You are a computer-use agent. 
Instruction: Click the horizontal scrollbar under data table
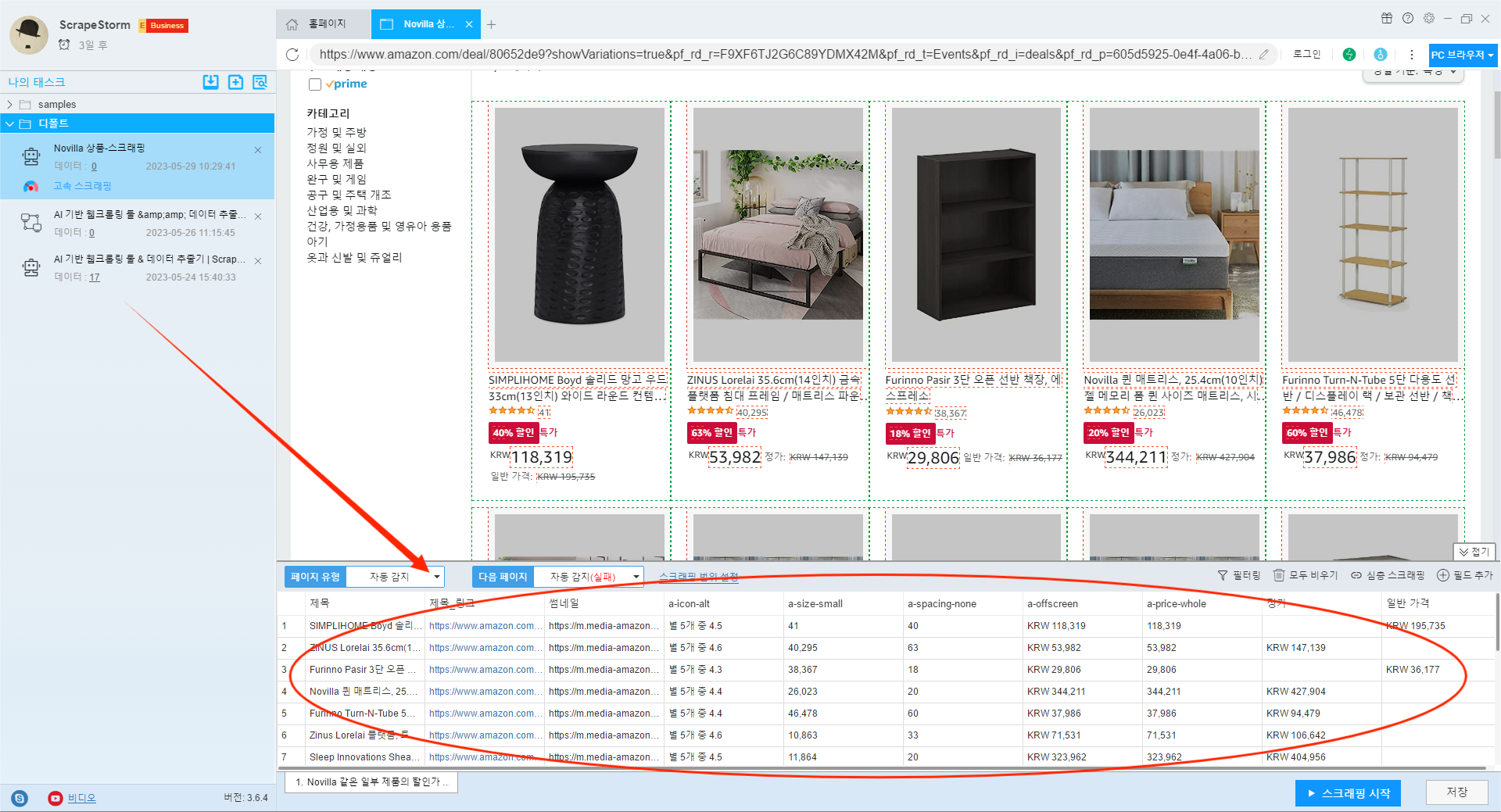pos(882,768)
